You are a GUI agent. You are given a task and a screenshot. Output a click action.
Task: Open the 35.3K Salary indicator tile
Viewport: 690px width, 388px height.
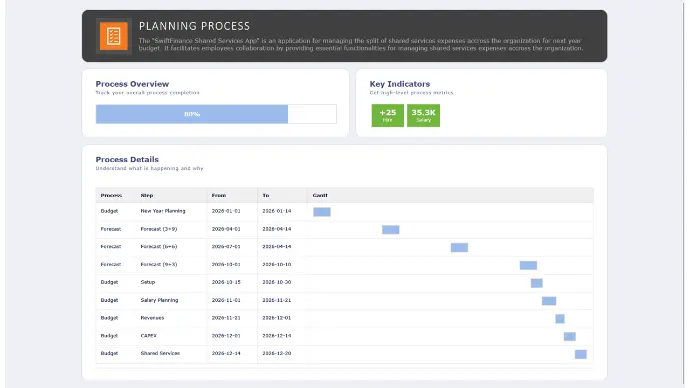tap(423, 115)
